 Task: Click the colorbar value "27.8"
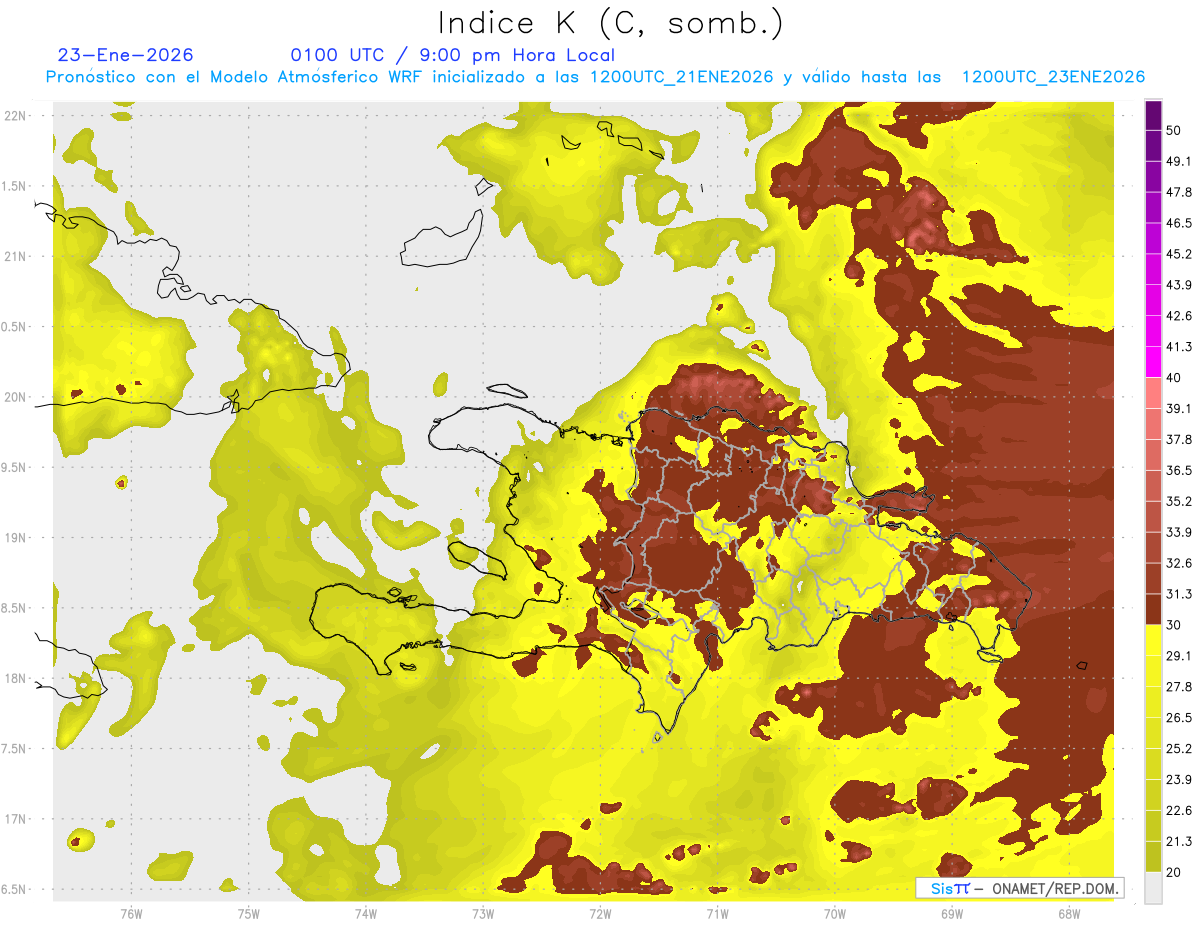point(1179,687)
